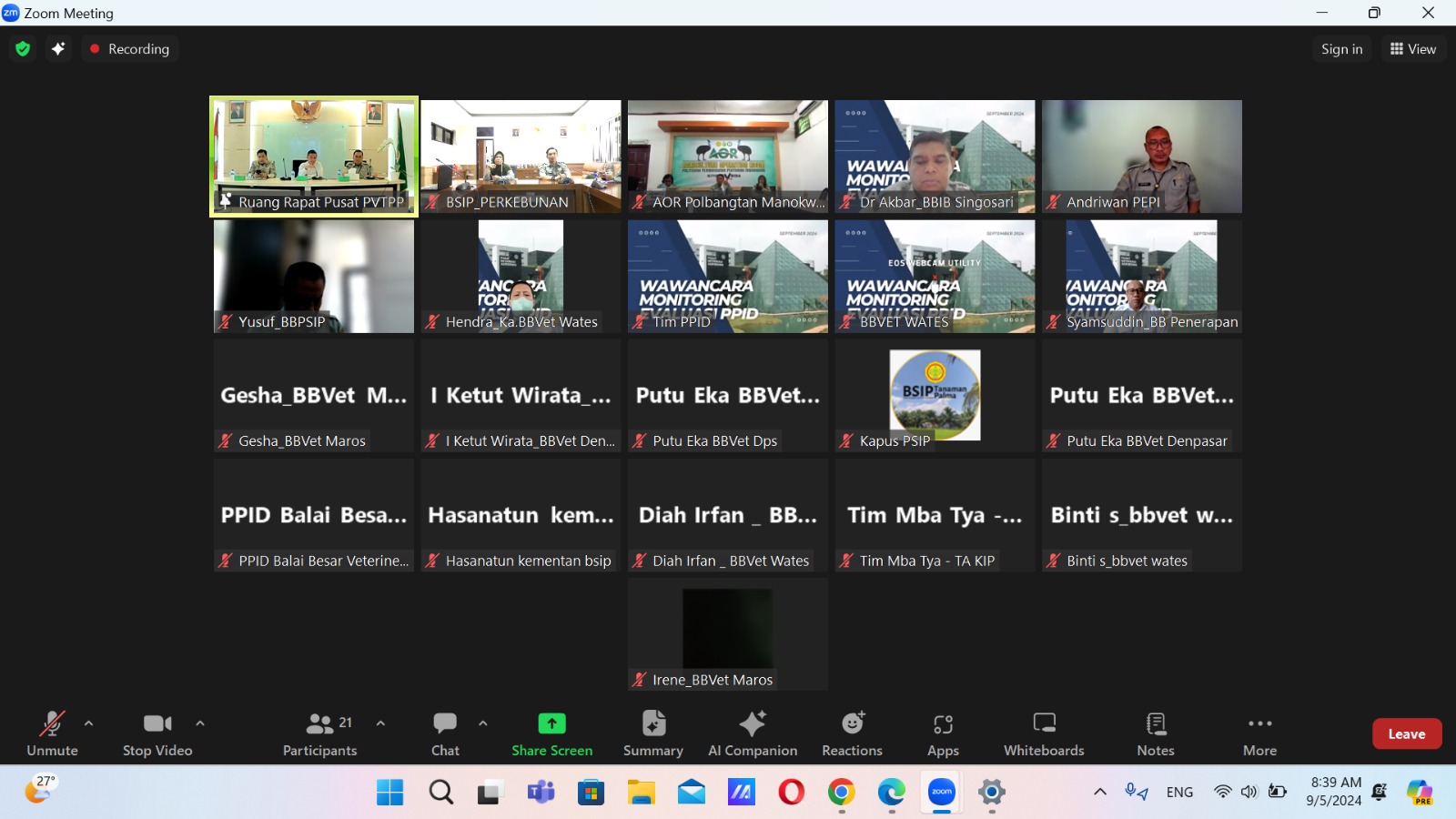Viewport: 1456px width, 819px height.
Task: Open Microsoft Edge from the taskbar
Action: click(891, 793)
